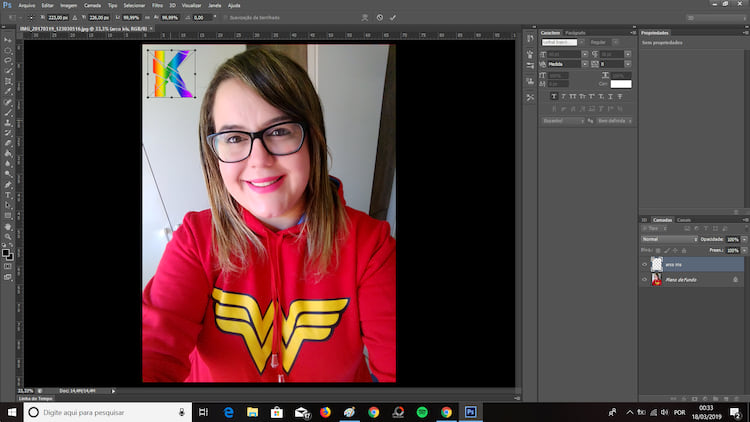Select the Move tool at top of toolbar
The width and height of the screenshot is (750, 422).
click(8, 38)
